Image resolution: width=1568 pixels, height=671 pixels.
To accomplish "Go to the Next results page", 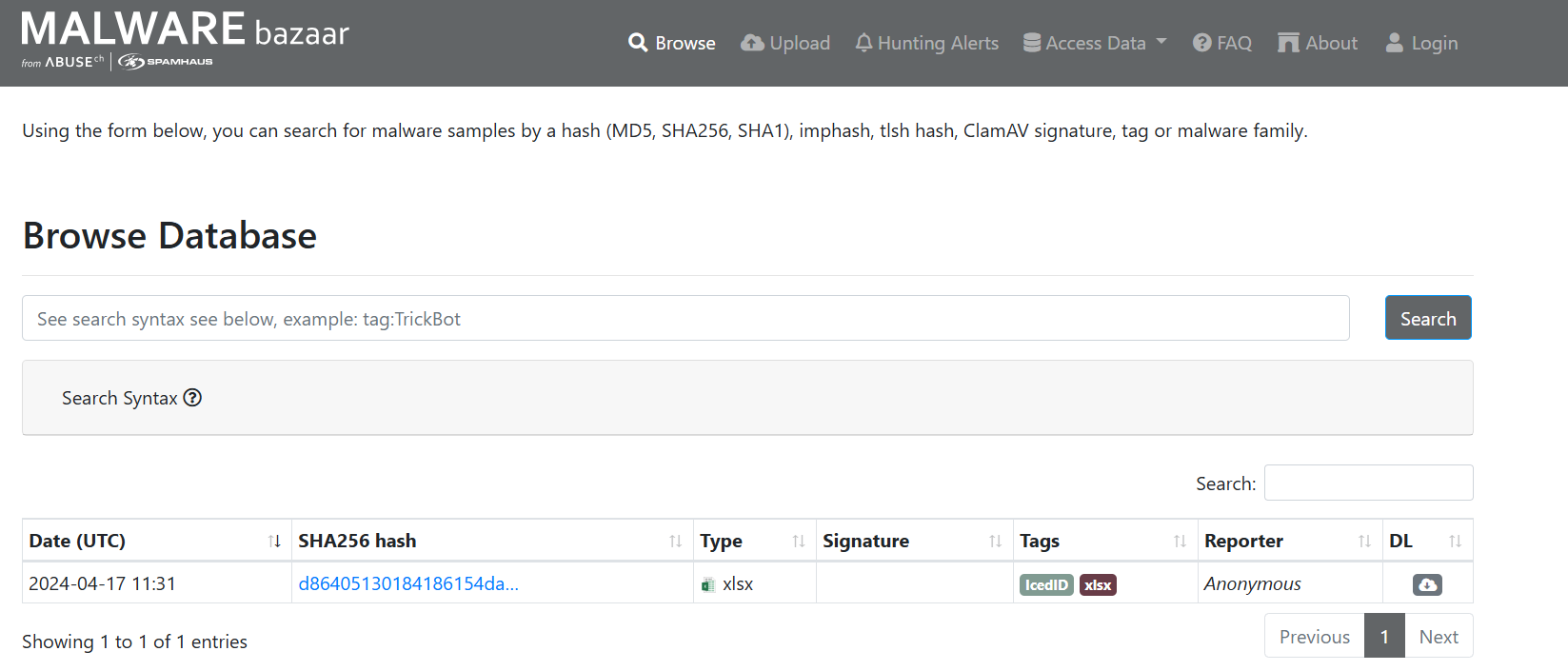I will [x=1438, y=637].
